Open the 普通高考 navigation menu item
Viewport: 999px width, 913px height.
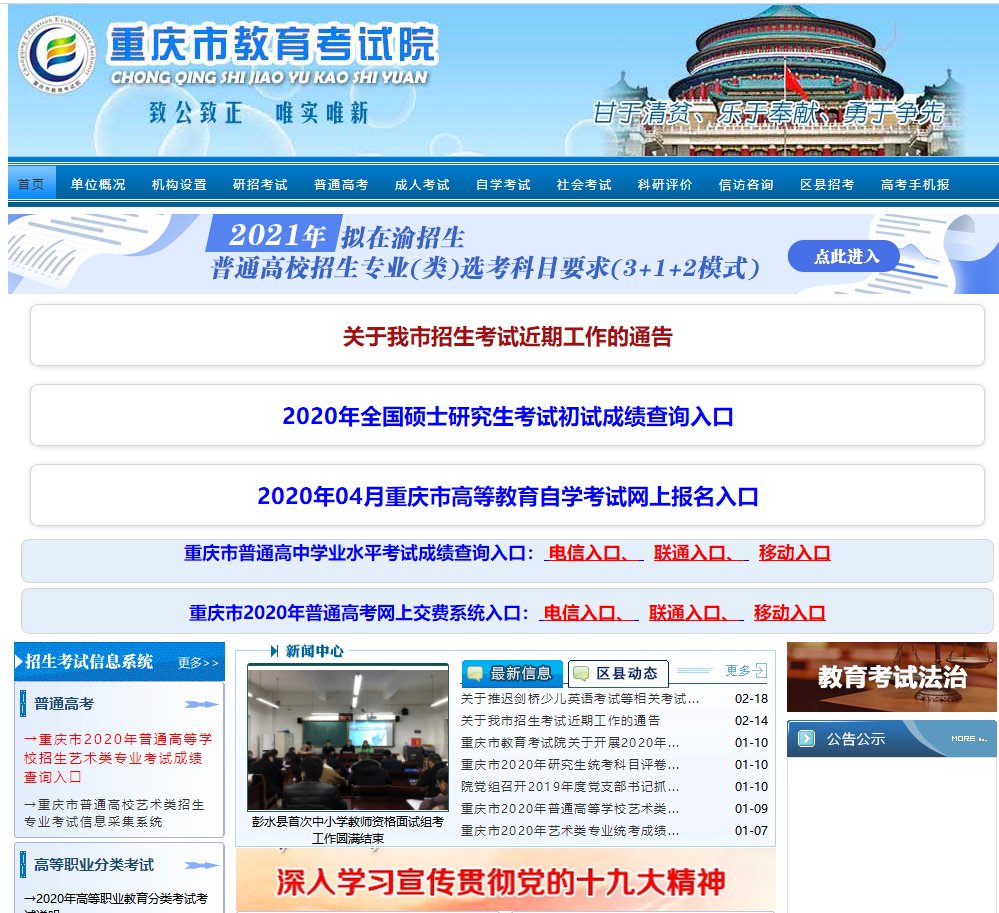(340, 184)
